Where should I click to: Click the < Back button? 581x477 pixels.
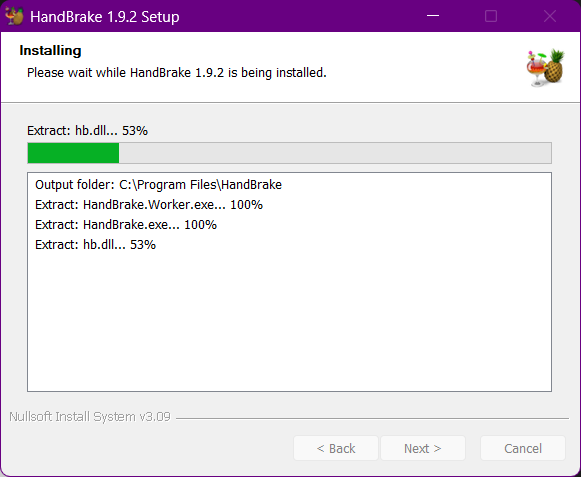coord(336,448)
